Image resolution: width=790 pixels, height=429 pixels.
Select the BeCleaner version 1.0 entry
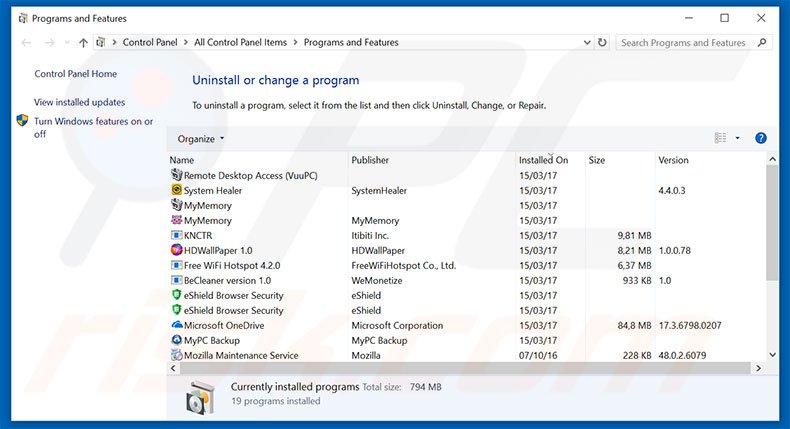tap(227, 280)
